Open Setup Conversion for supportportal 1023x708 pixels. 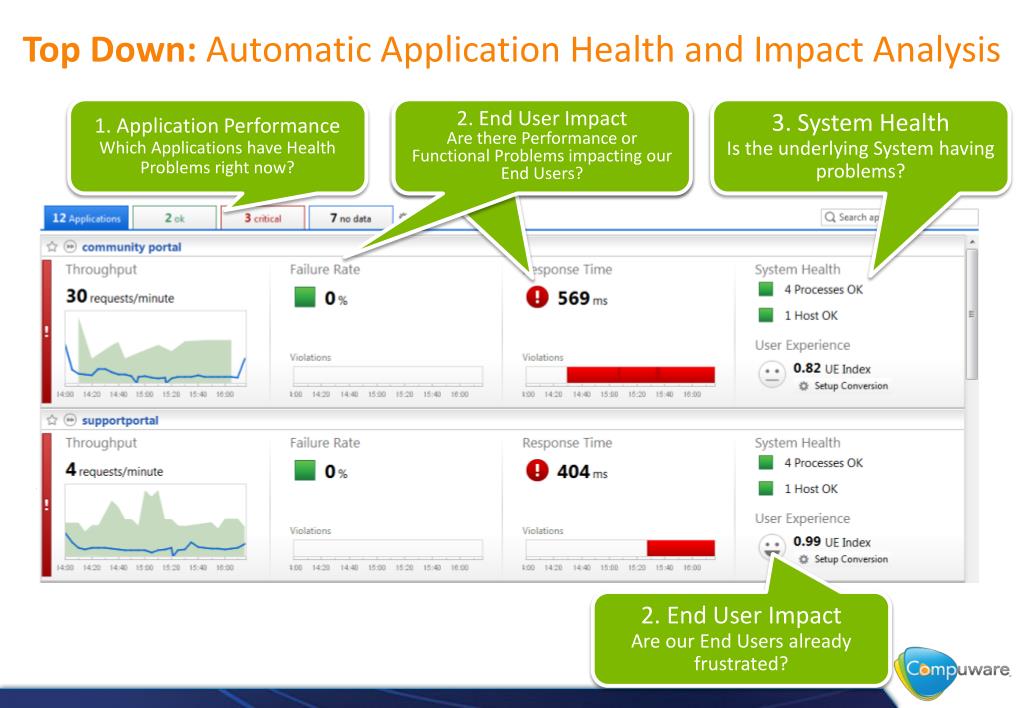pyautogui.click(x=851, y=559)
